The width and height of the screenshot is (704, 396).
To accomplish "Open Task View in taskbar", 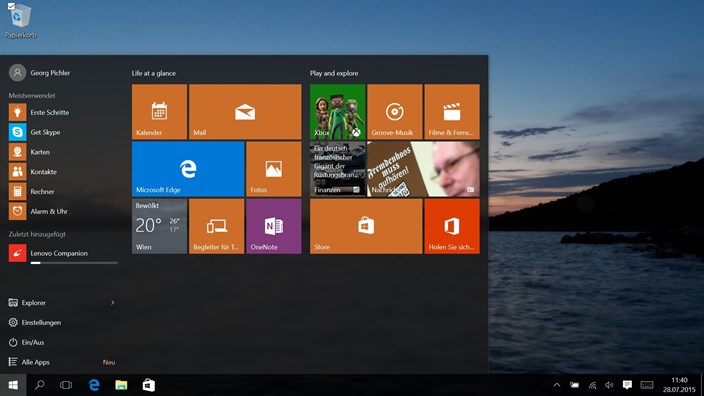I will coord(66,385).
